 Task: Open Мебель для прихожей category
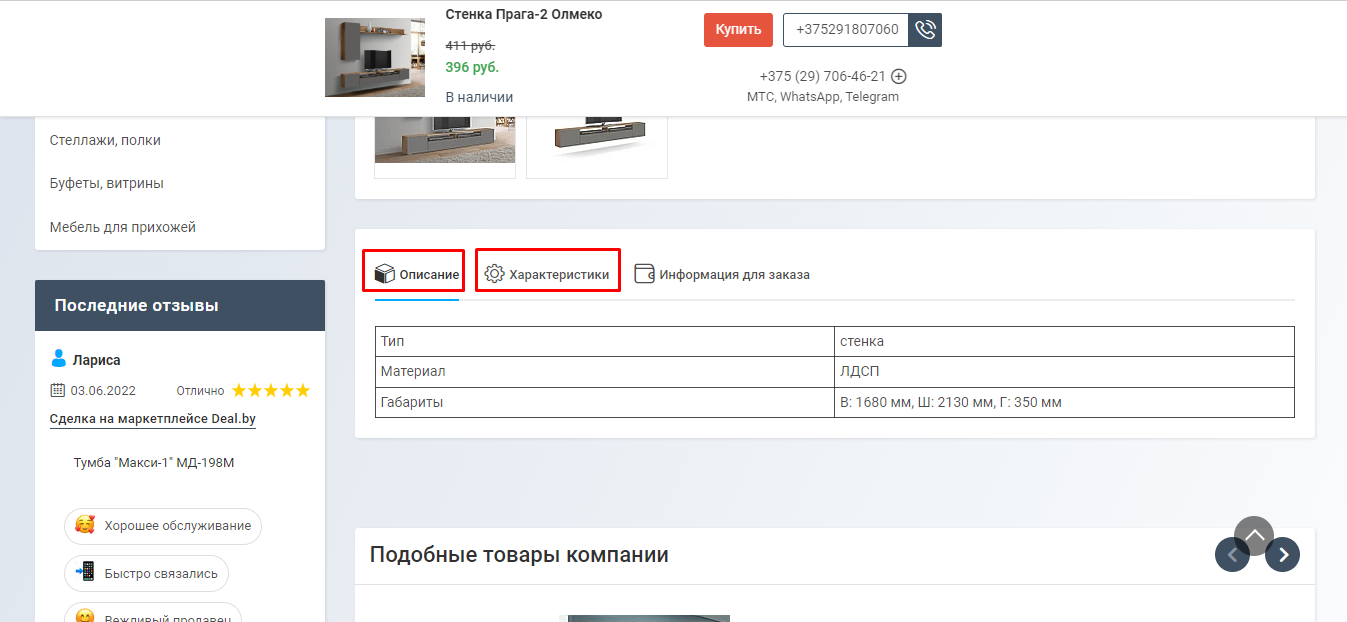click(123, 227)
